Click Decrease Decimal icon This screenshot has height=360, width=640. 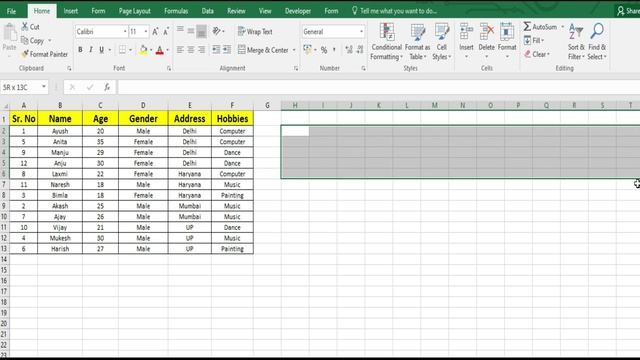click(x=360, y=50)
